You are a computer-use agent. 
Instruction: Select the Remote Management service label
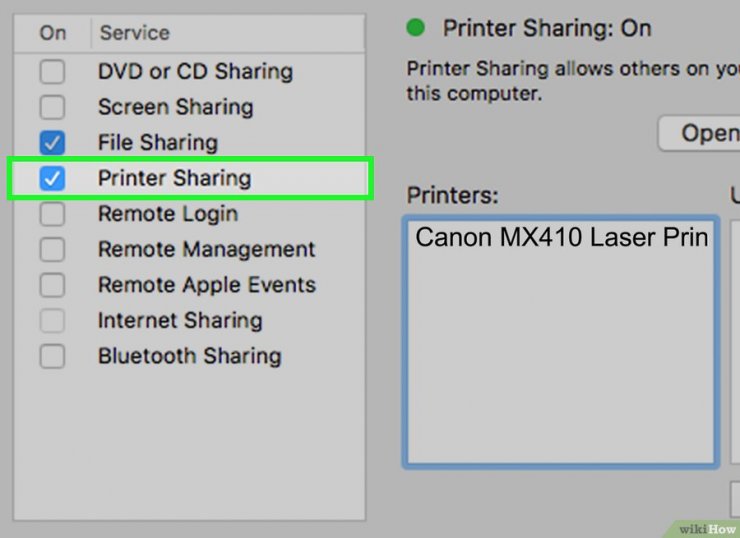coord(206,250)
